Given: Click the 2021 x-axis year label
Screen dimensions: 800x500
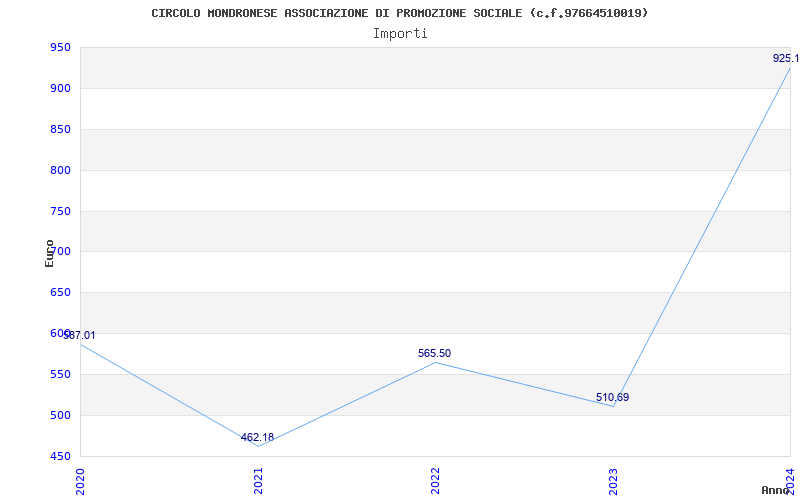Looking at the screenshot, I should (x=258, y=481).
